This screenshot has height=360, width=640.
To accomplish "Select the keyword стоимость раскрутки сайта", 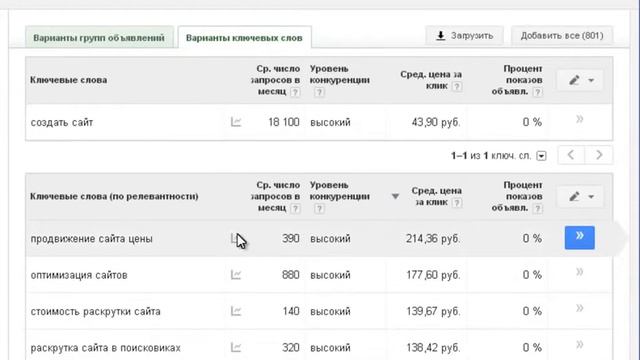I will (96, 311).
